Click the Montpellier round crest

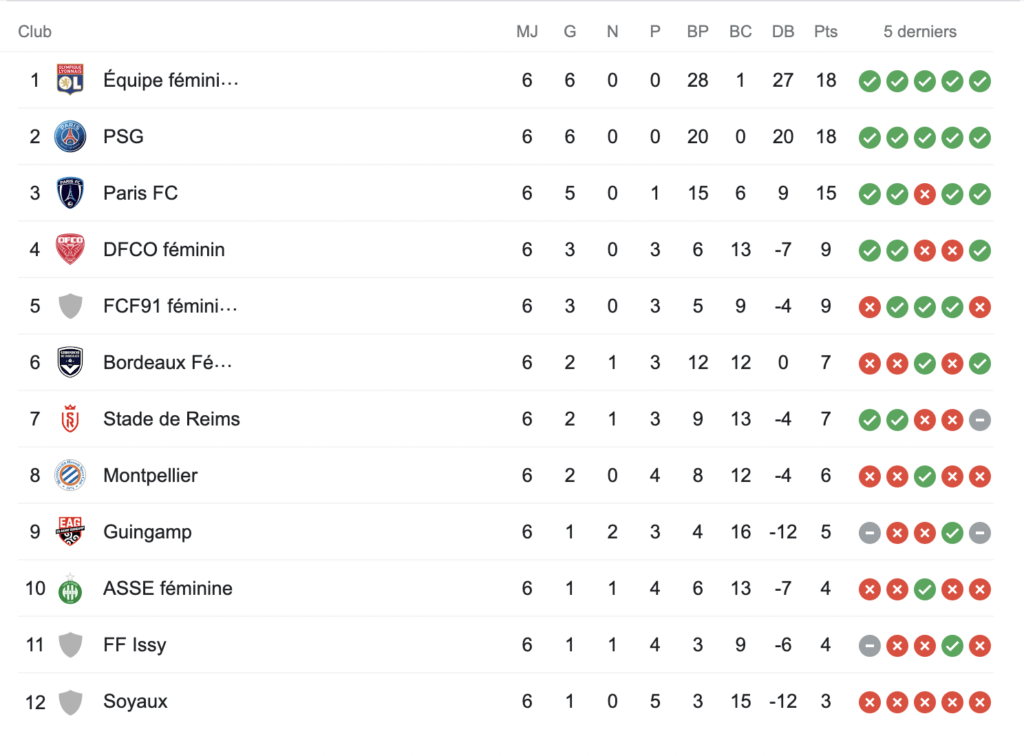pyautogui.click(x=70, y=475)
